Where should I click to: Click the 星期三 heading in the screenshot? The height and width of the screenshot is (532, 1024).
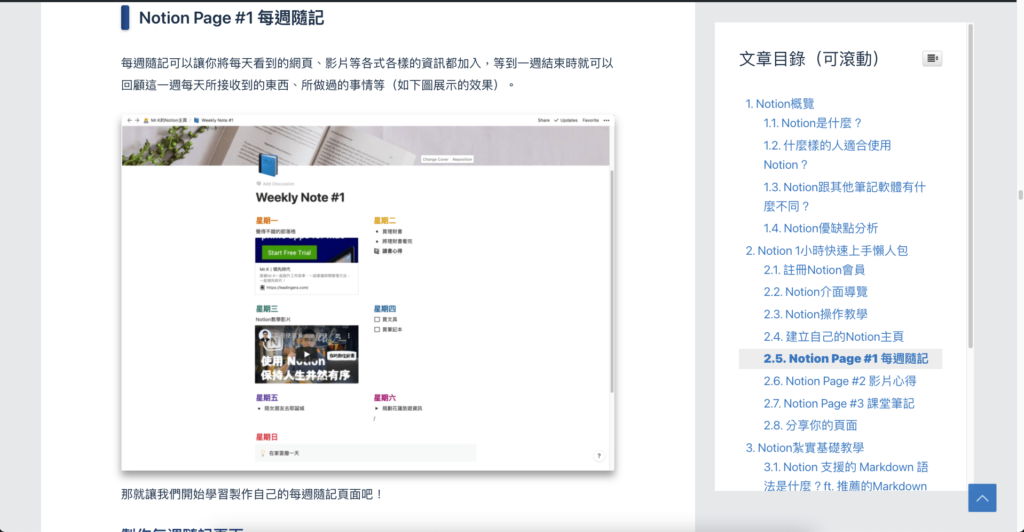(266, 309)
